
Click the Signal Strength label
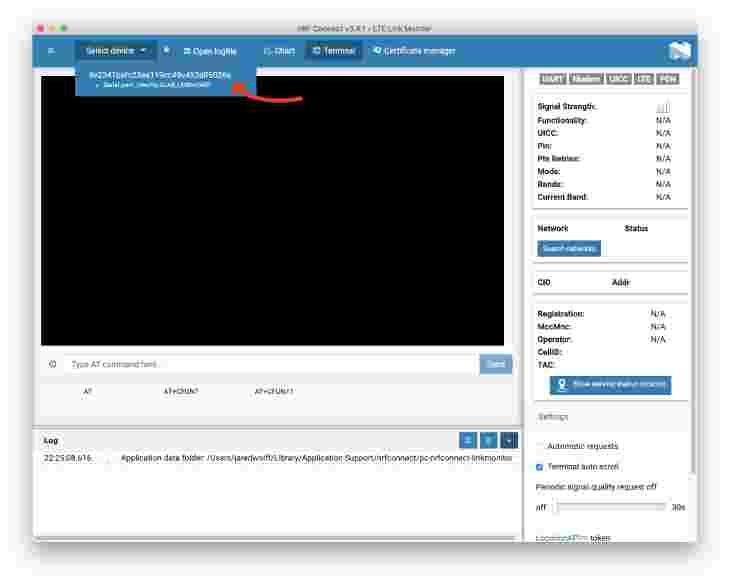tap(567, 107)
